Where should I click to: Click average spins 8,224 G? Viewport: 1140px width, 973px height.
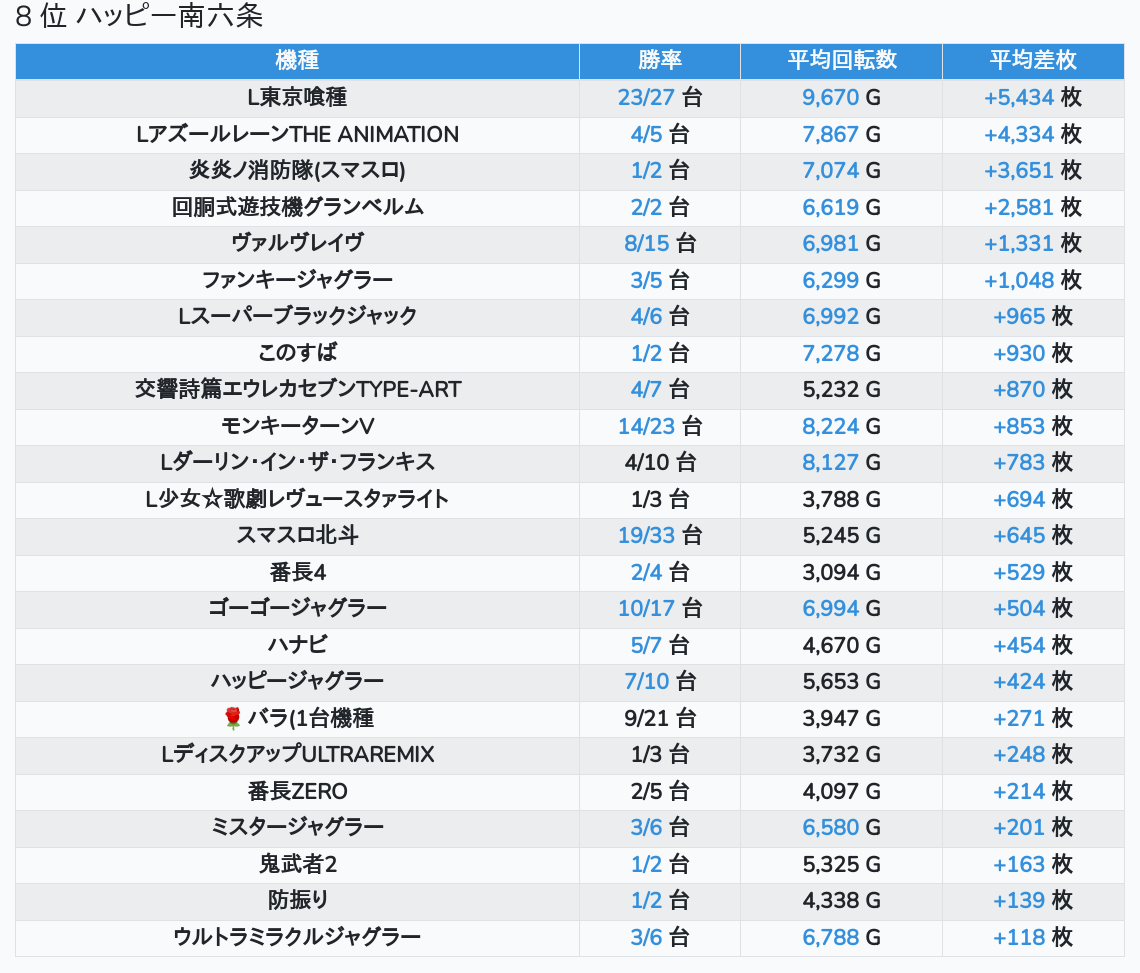pos(842,427)
